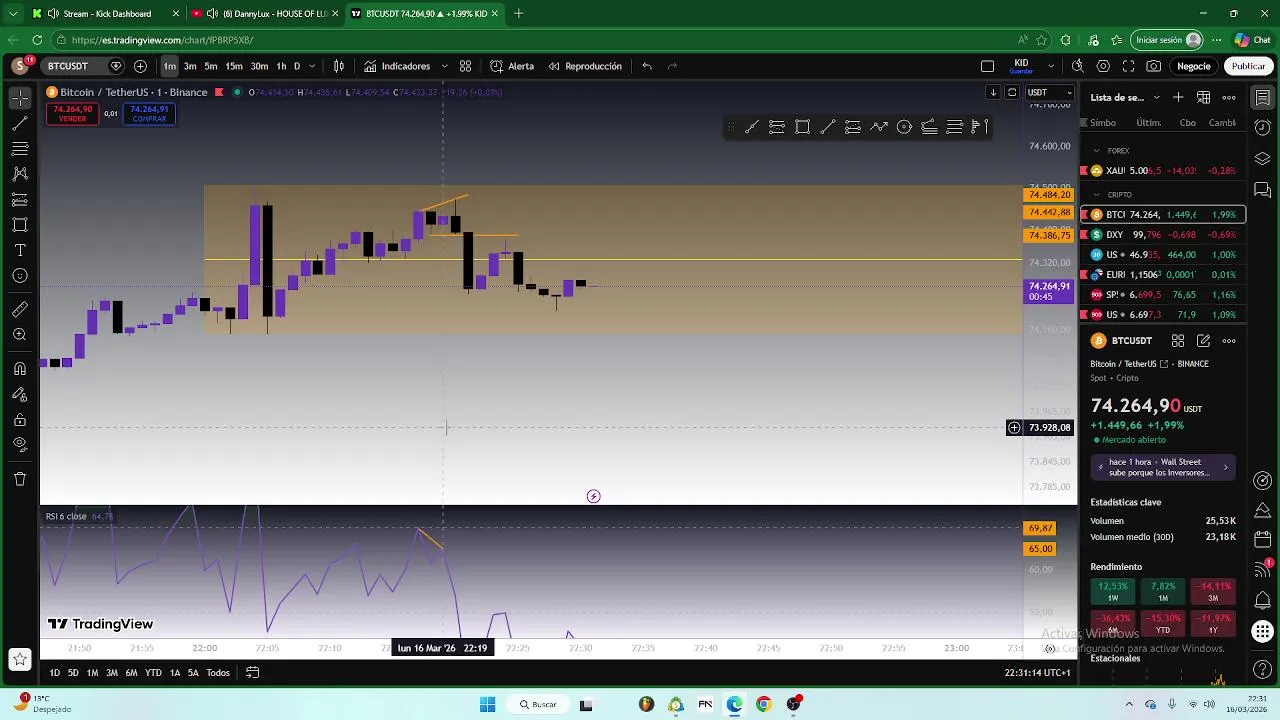This screenshot has height=720, width=1280.
Task: Open the patterns drawing tool
Action: 20,174
